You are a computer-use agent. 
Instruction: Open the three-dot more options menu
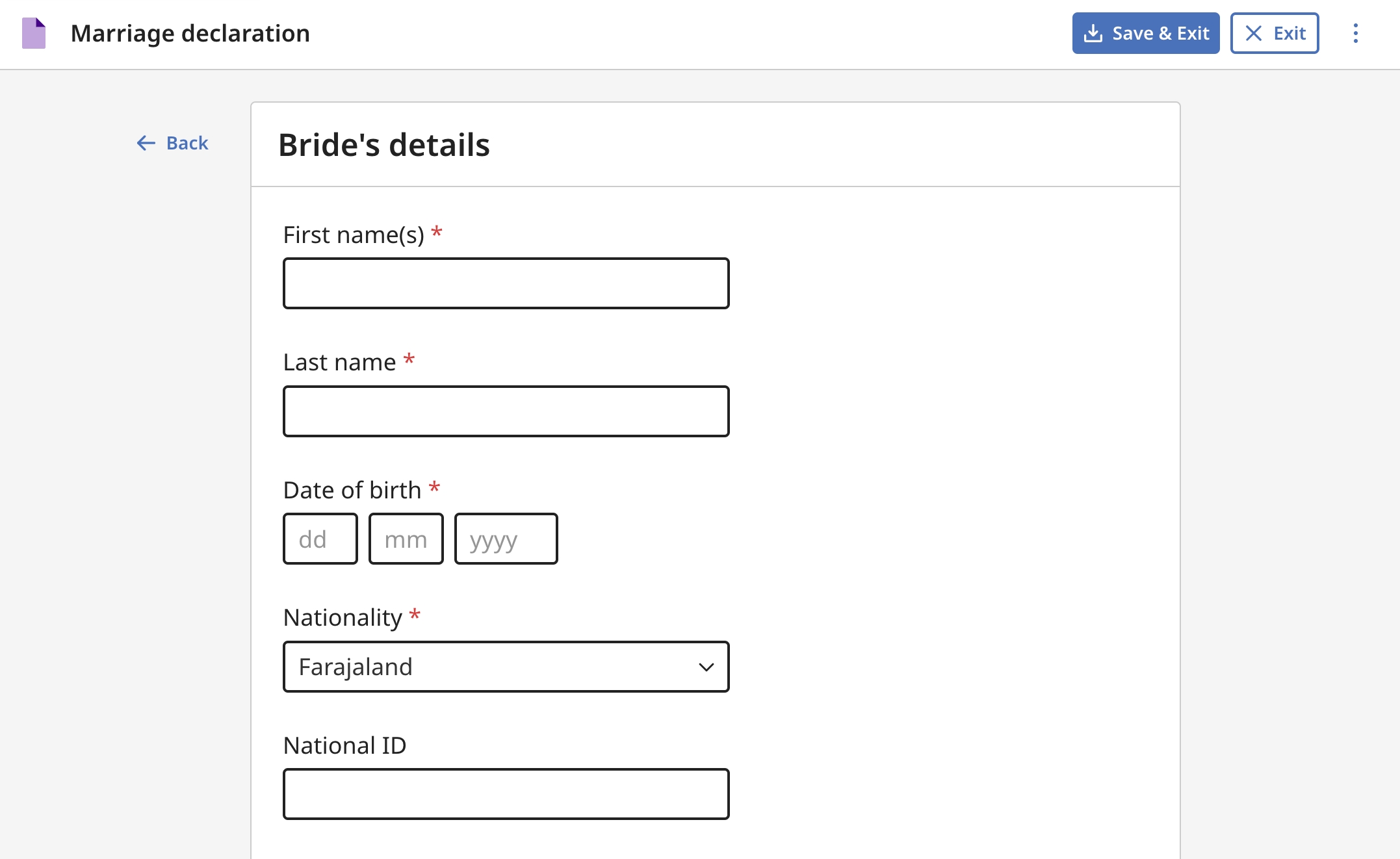coord(1355,33)
